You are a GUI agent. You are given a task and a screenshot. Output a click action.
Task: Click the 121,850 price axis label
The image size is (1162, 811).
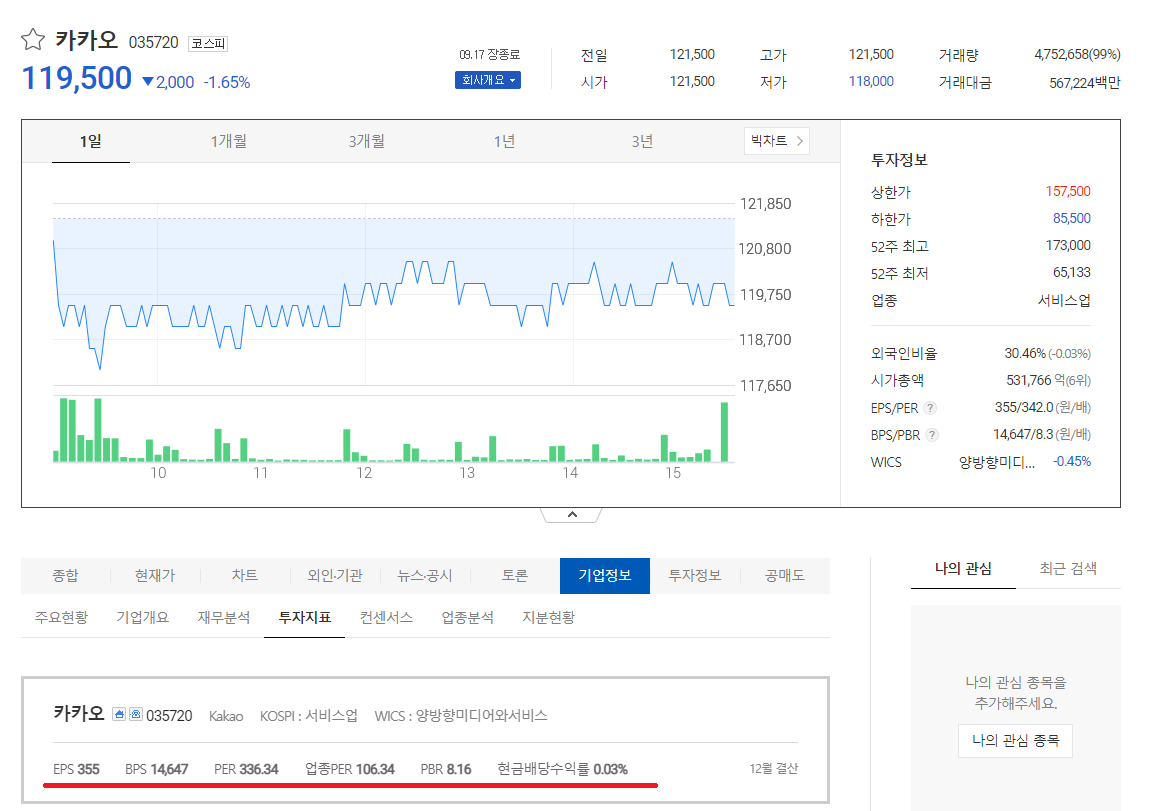coord(766,204)
